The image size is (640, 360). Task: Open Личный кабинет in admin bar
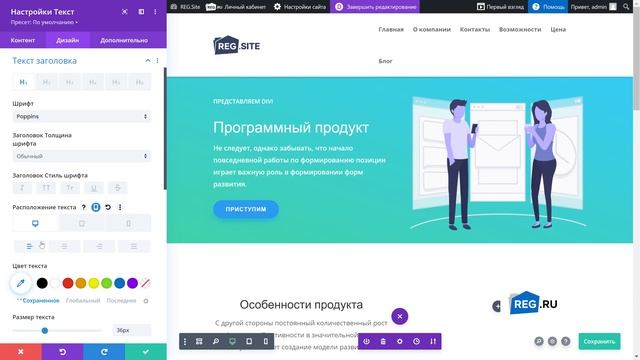(236, 7)
